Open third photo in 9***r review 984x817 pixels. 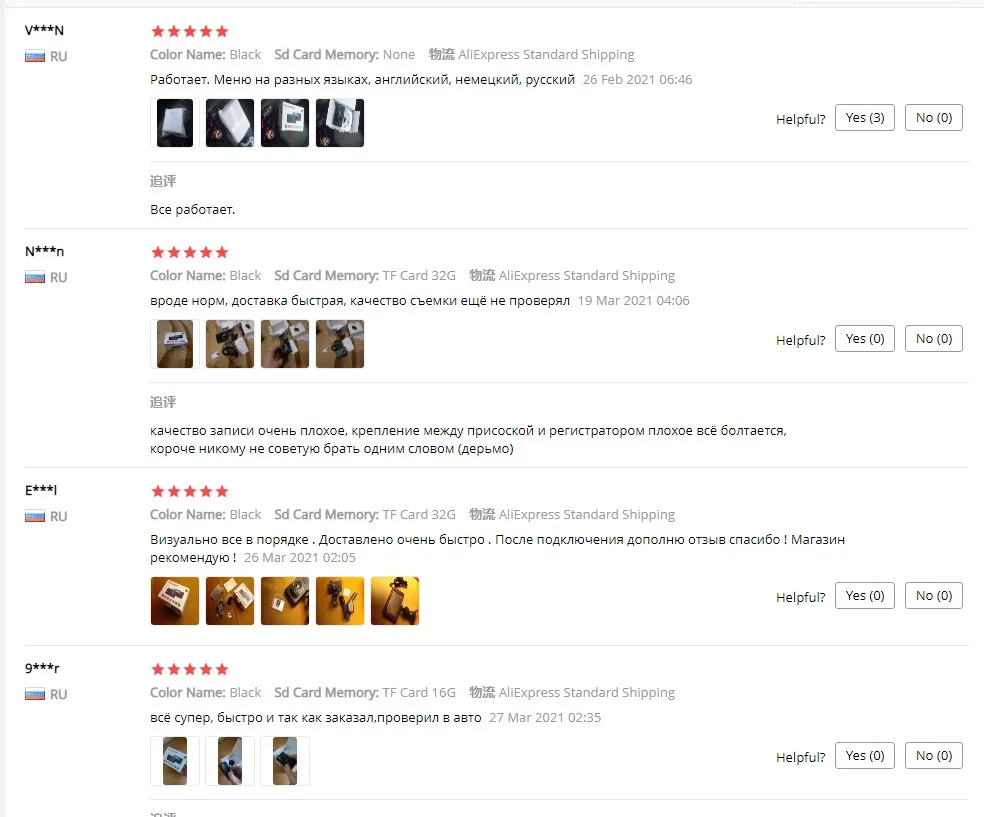pos(285,761)
